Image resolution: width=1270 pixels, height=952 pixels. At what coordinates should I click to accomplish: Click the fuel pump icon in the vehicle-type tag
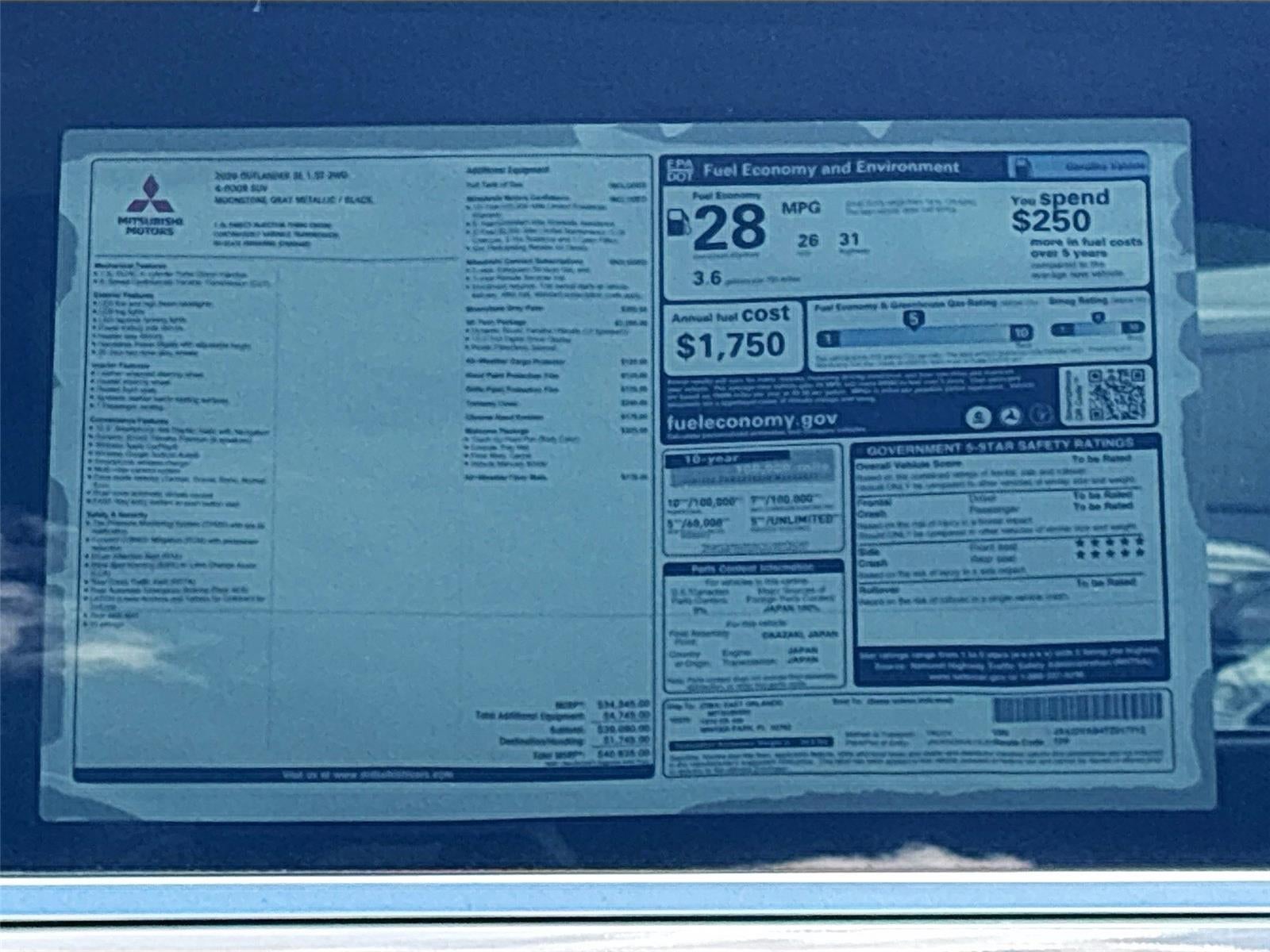(1023, 167)
